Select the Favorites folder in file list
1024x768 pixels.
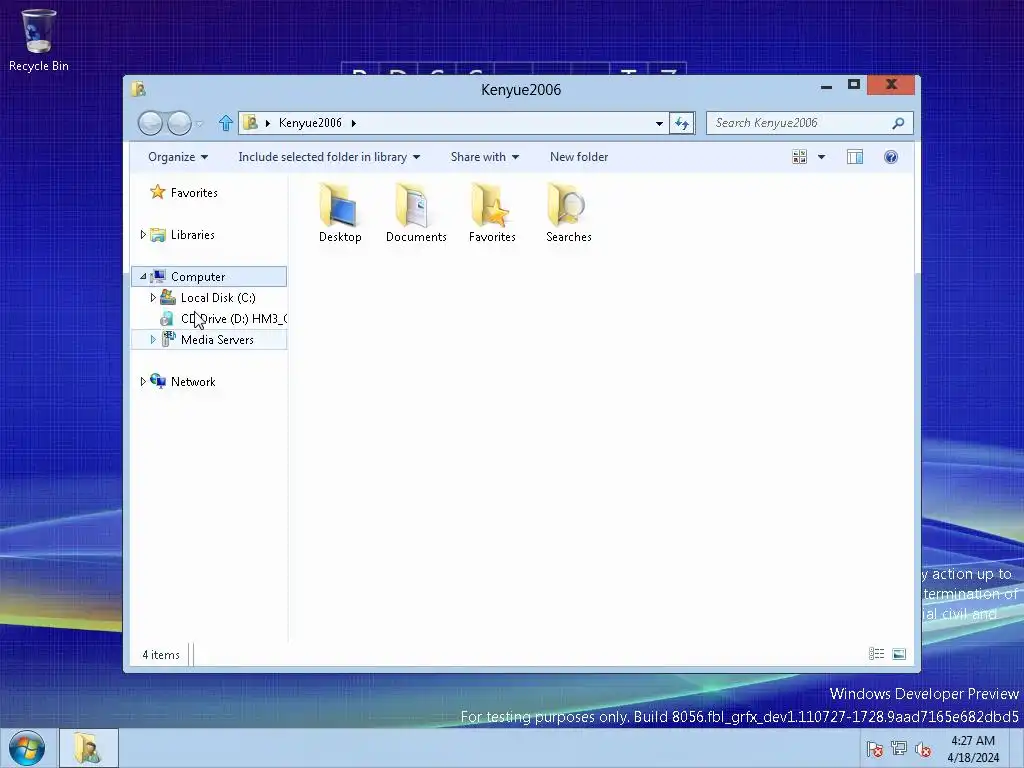(x=492, y=213)
